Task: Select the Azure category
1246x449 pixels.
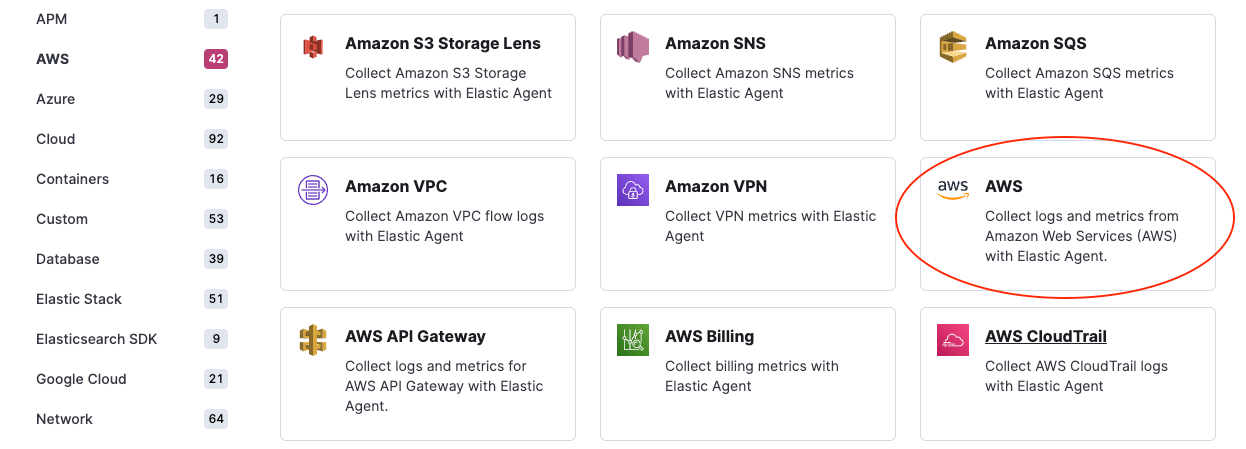Action: click(x=55, y=99)
